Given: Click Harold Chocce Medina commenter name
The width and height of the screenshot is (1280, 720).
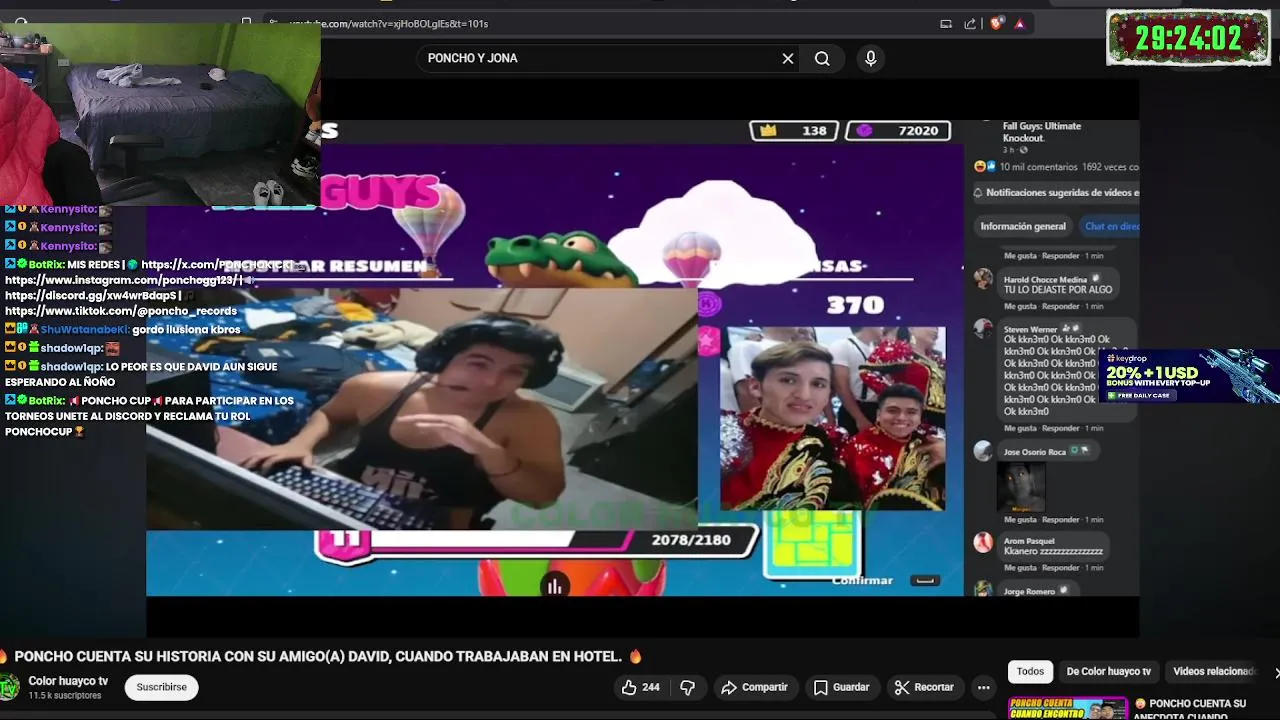Looking at the screenshot, I should pyautogui.click(x=1045, y=280).
